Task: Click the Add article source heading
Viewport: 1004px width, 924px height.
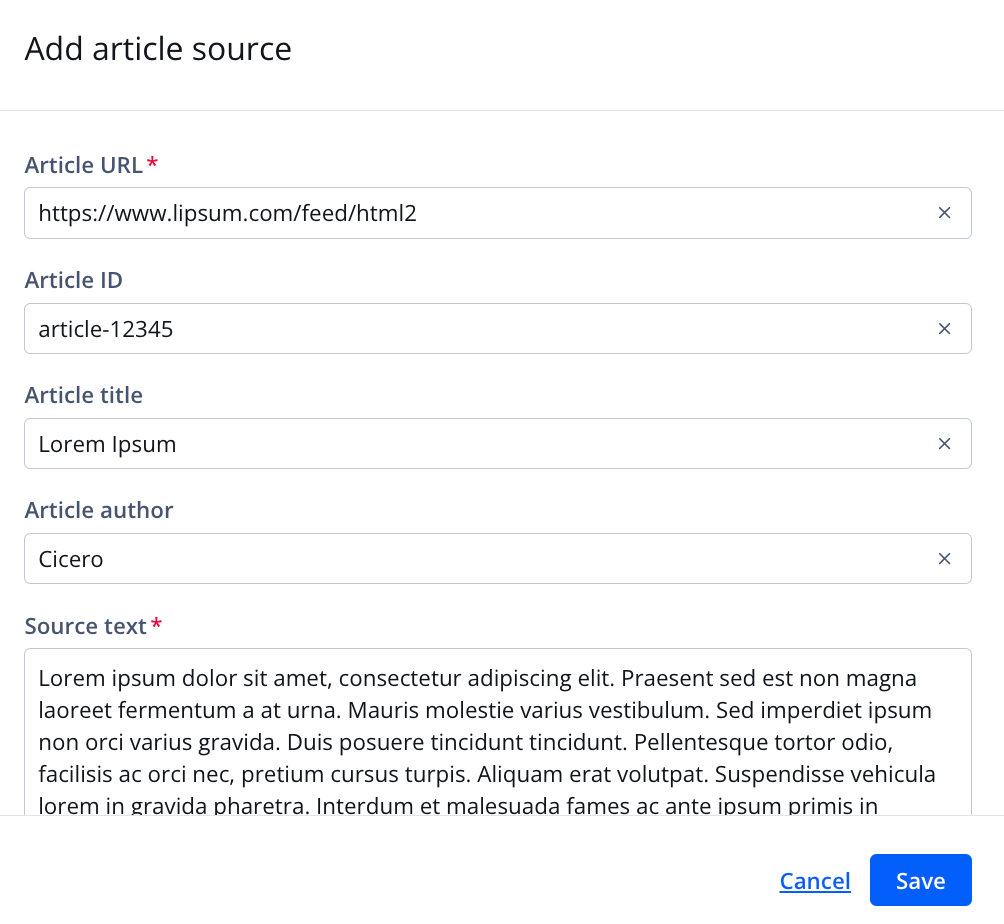Action: 157,48
